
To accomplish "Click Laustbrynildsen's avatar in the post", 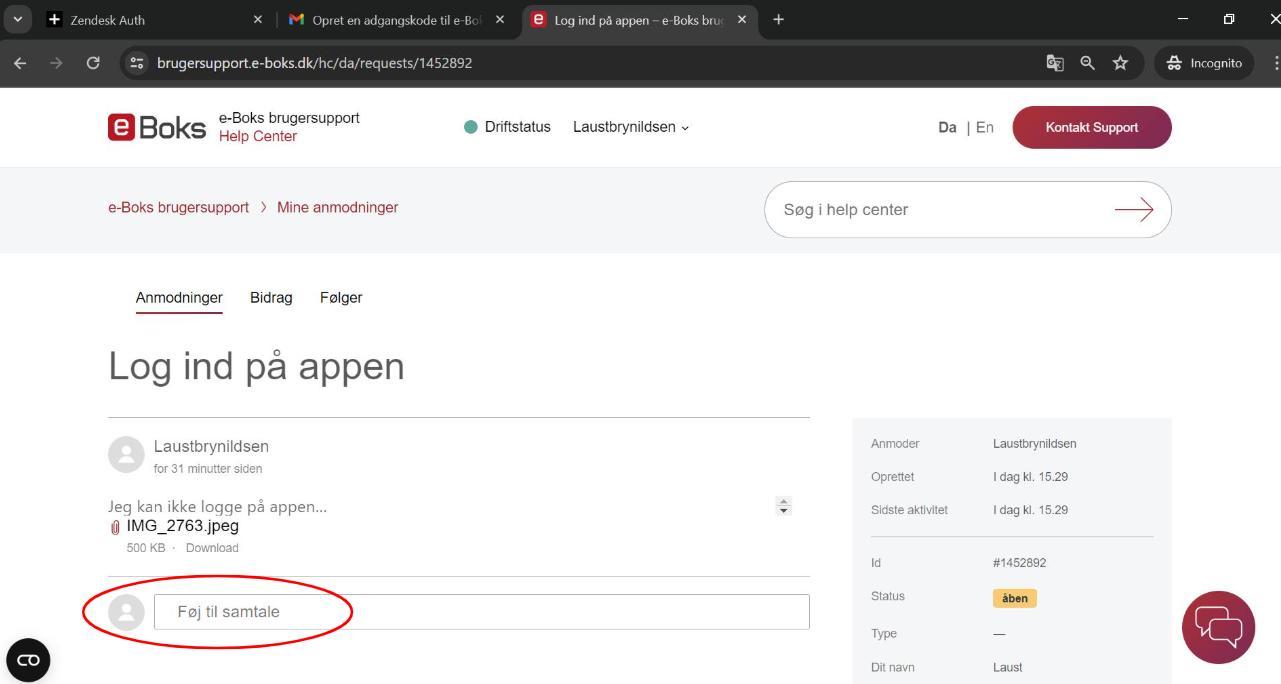I will pos(126,455).
